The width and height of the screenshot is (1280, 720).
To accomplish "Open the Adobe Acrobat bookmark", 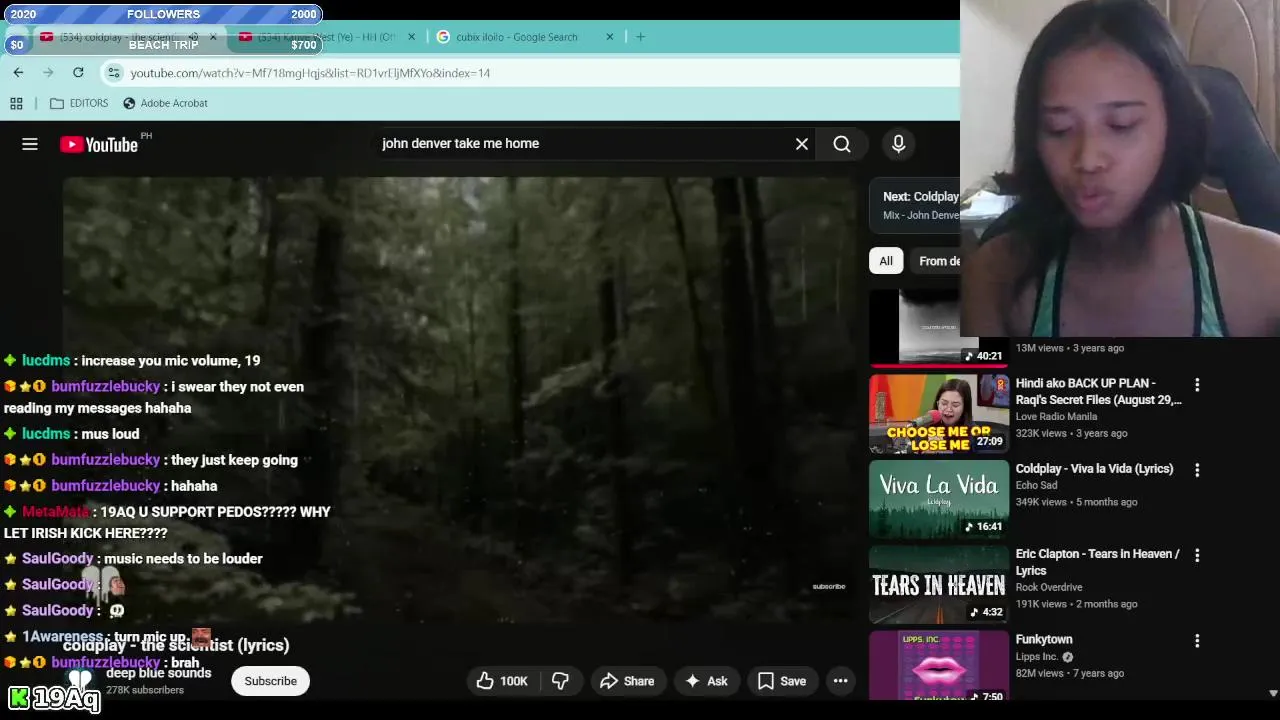I will [x=165, y=103].
